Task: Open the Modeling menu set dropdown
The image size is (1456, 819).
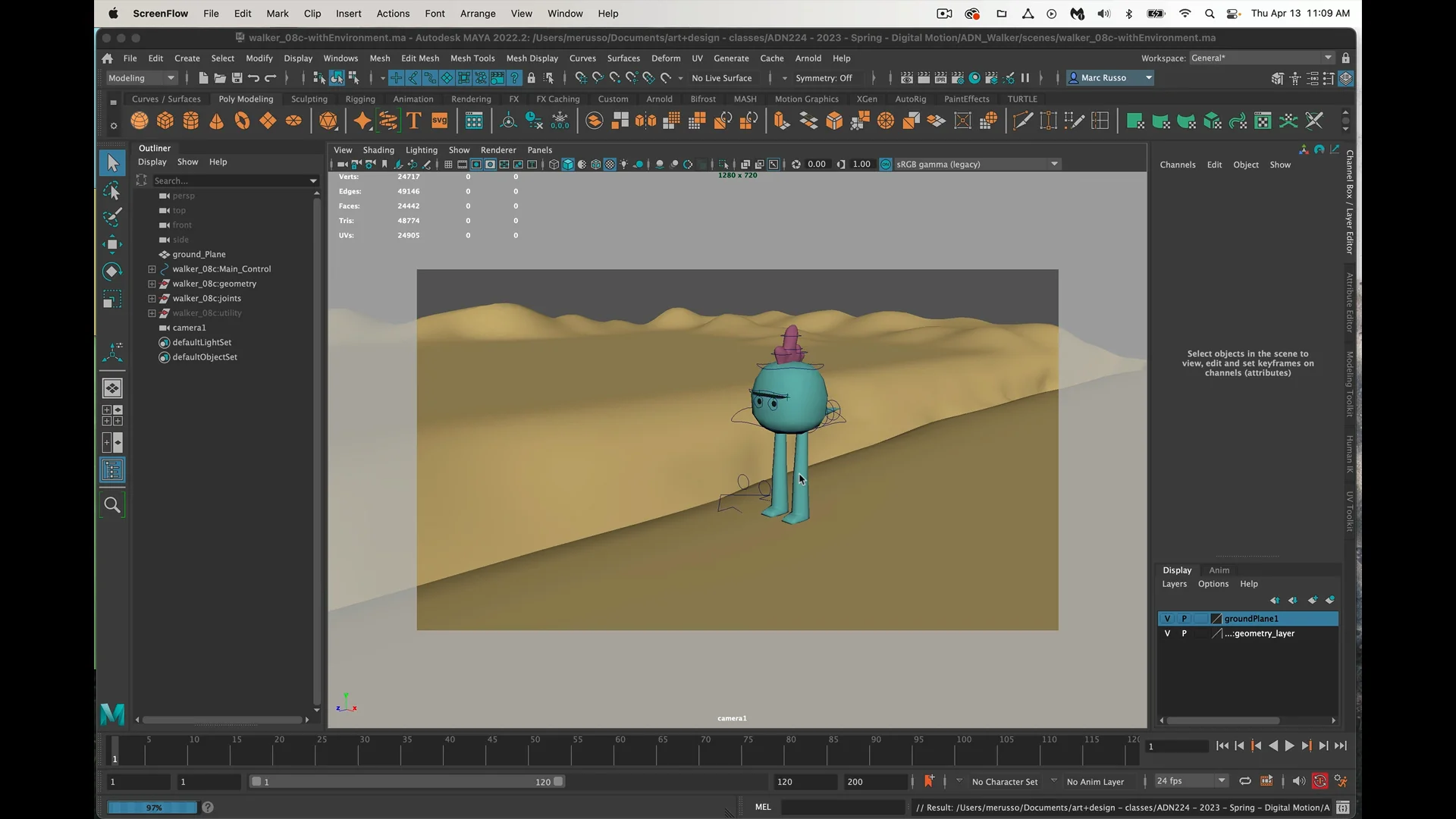Action: click(x=141, y=77)
